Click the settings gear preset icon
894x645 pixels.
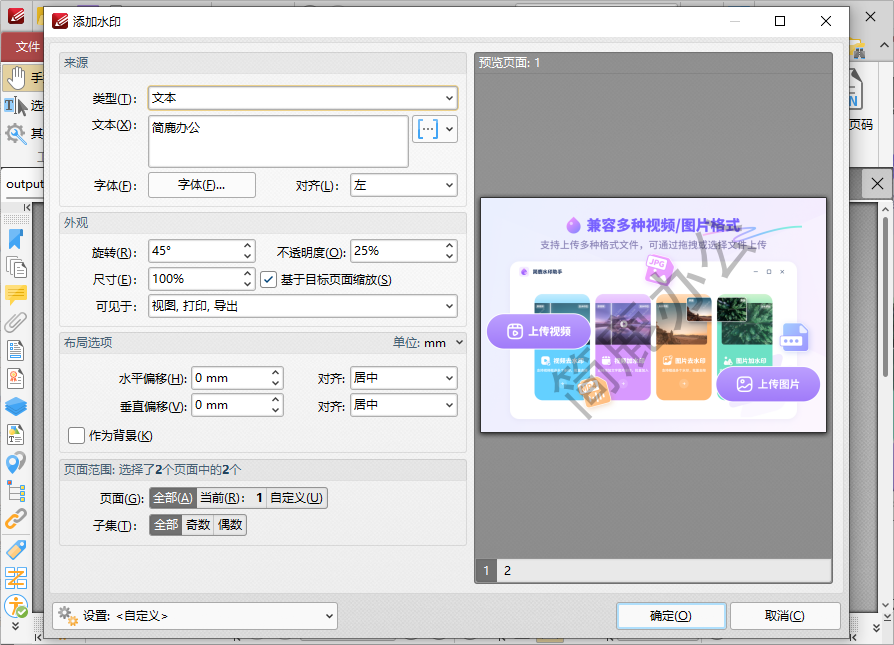67,615
